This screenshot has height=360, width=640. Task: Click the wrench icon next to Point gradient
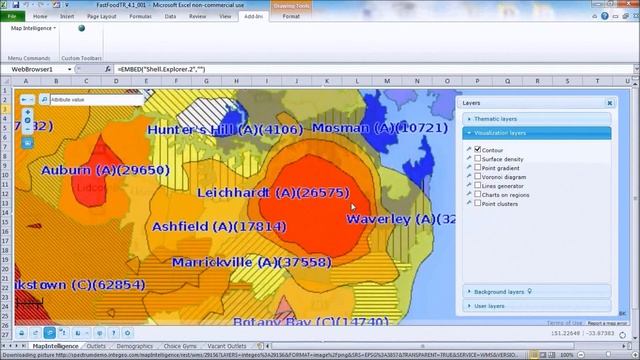tap(469, 167)
